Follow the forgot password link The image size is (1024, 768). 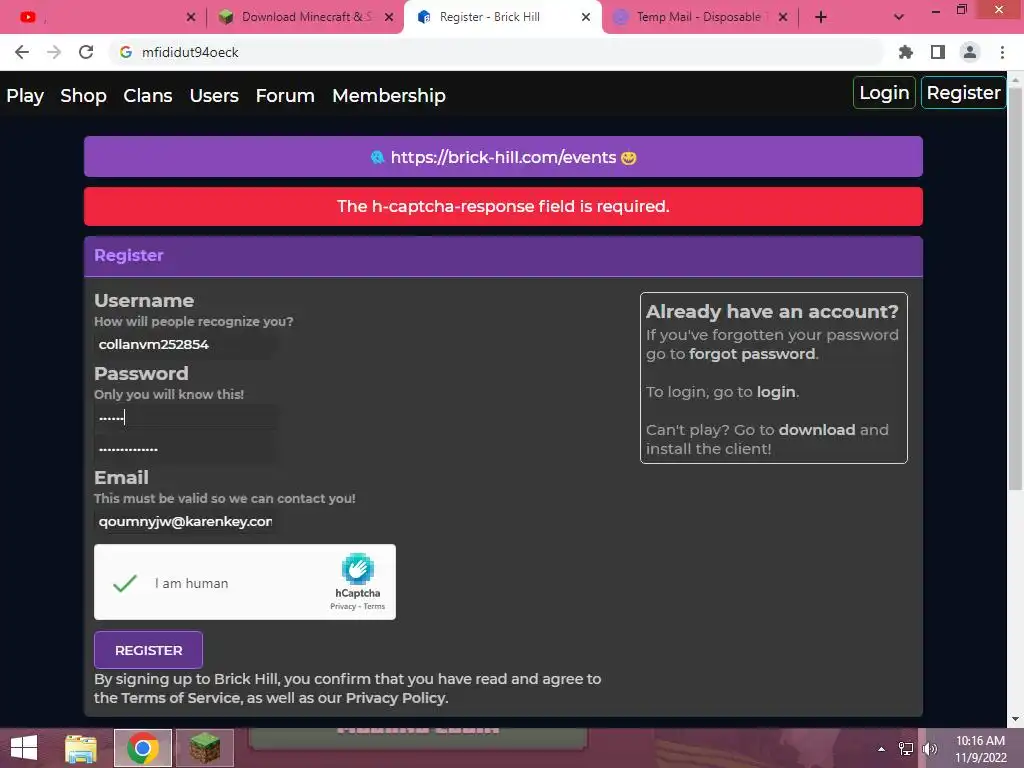click(x=752, y=354)
